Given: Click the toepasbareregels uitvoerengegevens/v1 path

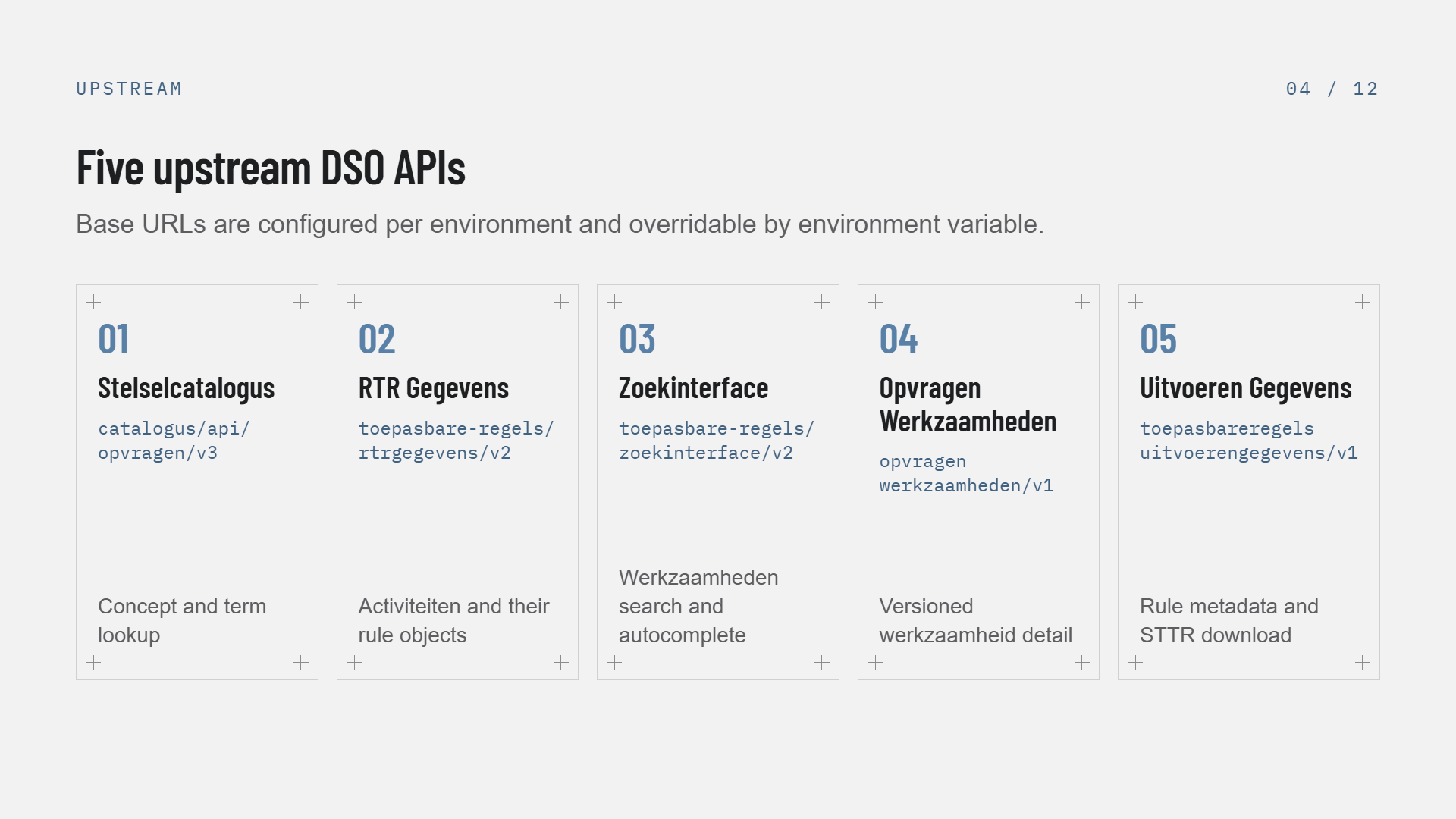Looking at the screenshot, I should 1249,441.
